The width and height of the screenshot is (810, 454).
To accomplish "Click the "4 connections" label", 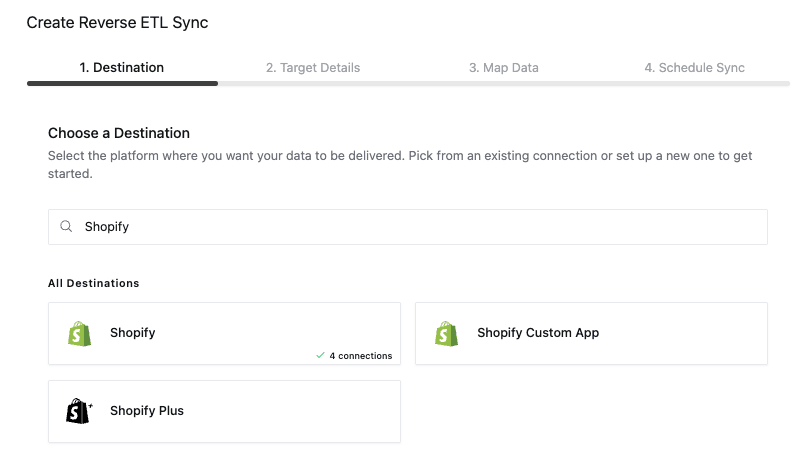I will (361, 356).
